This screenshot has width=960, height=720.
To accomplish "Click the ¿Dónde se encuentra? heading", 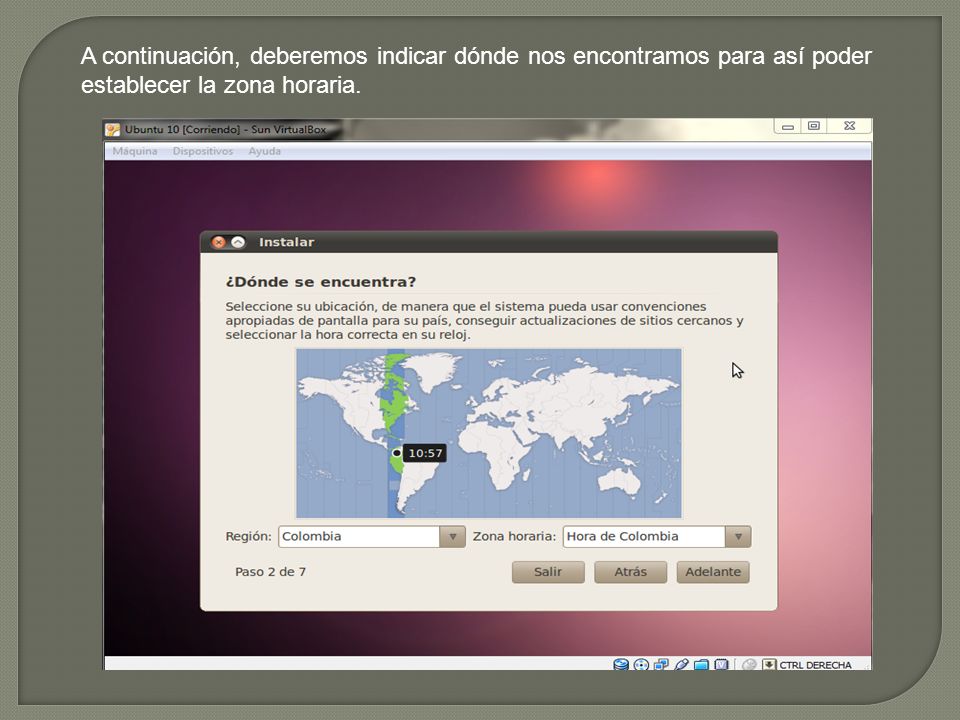I will pyautogui.click(x=321, y=282).
